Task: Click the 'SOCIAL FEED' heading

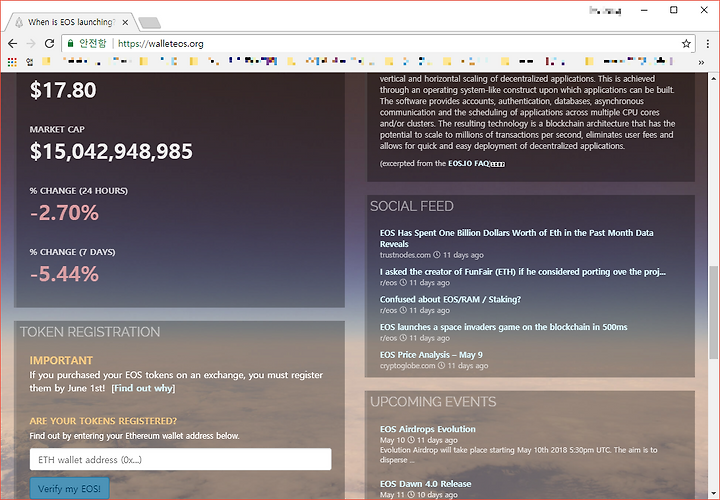Action: 412,206
